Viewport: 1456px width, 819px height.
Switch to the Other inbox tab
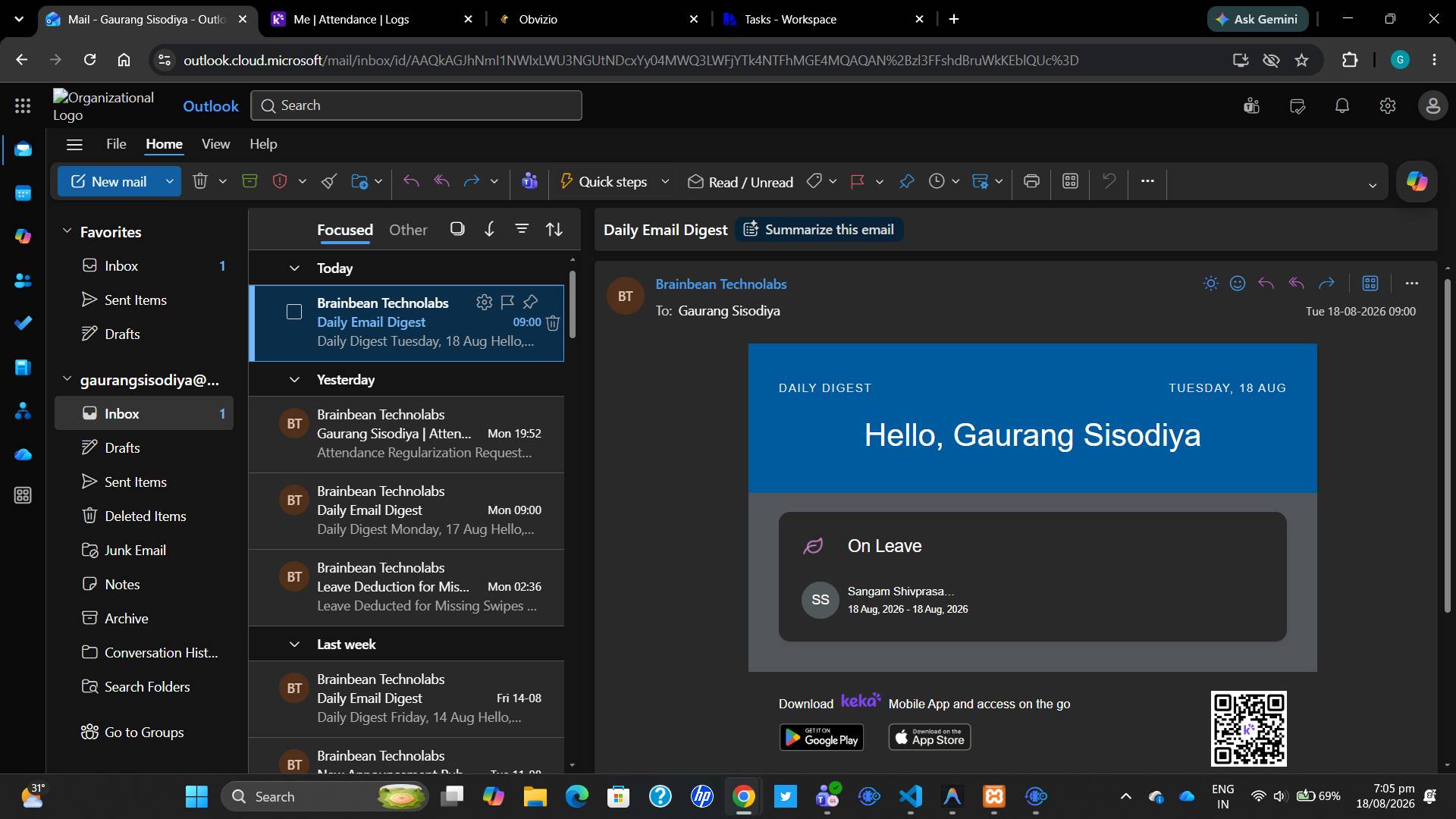[408, 230]
